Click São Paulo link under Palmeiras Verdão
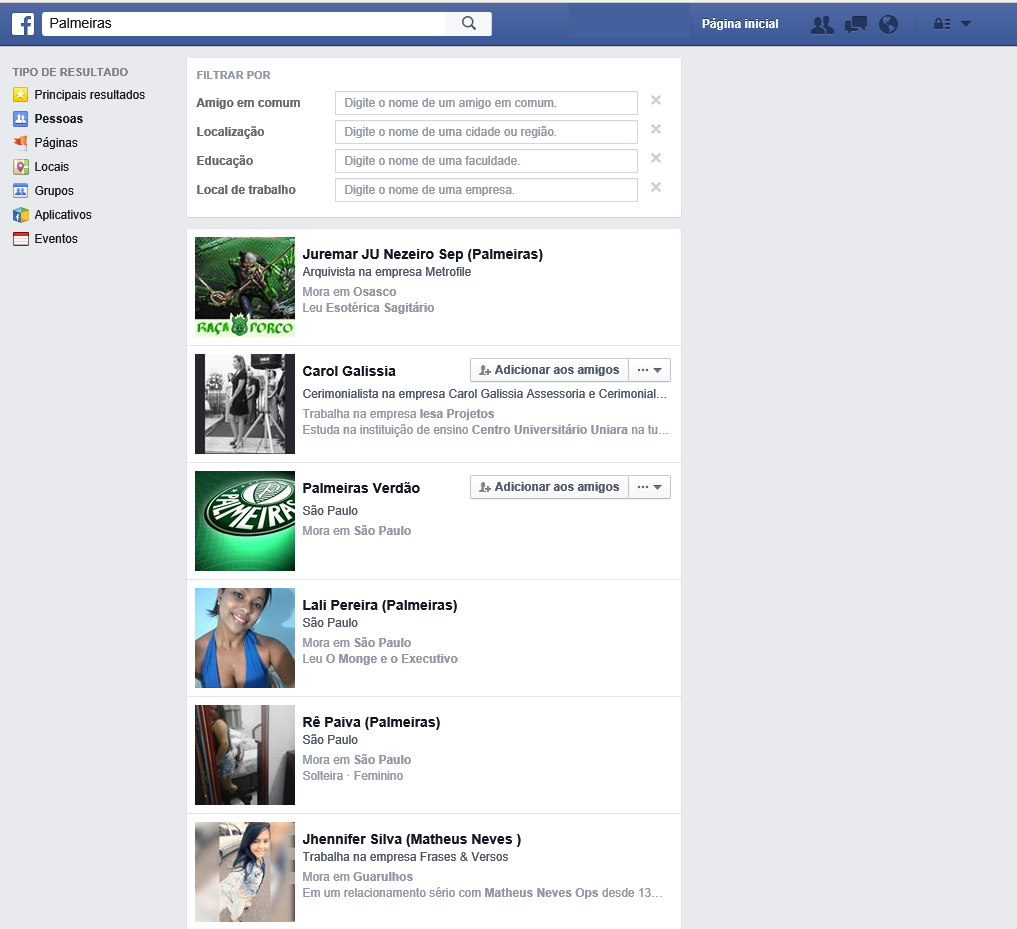Viewport: 1017px width, 929px height. 383,531
